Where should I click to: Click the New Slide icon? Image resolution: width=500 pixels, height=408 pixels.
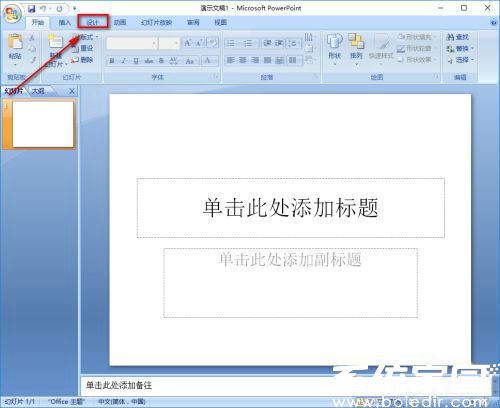(55, 41)
